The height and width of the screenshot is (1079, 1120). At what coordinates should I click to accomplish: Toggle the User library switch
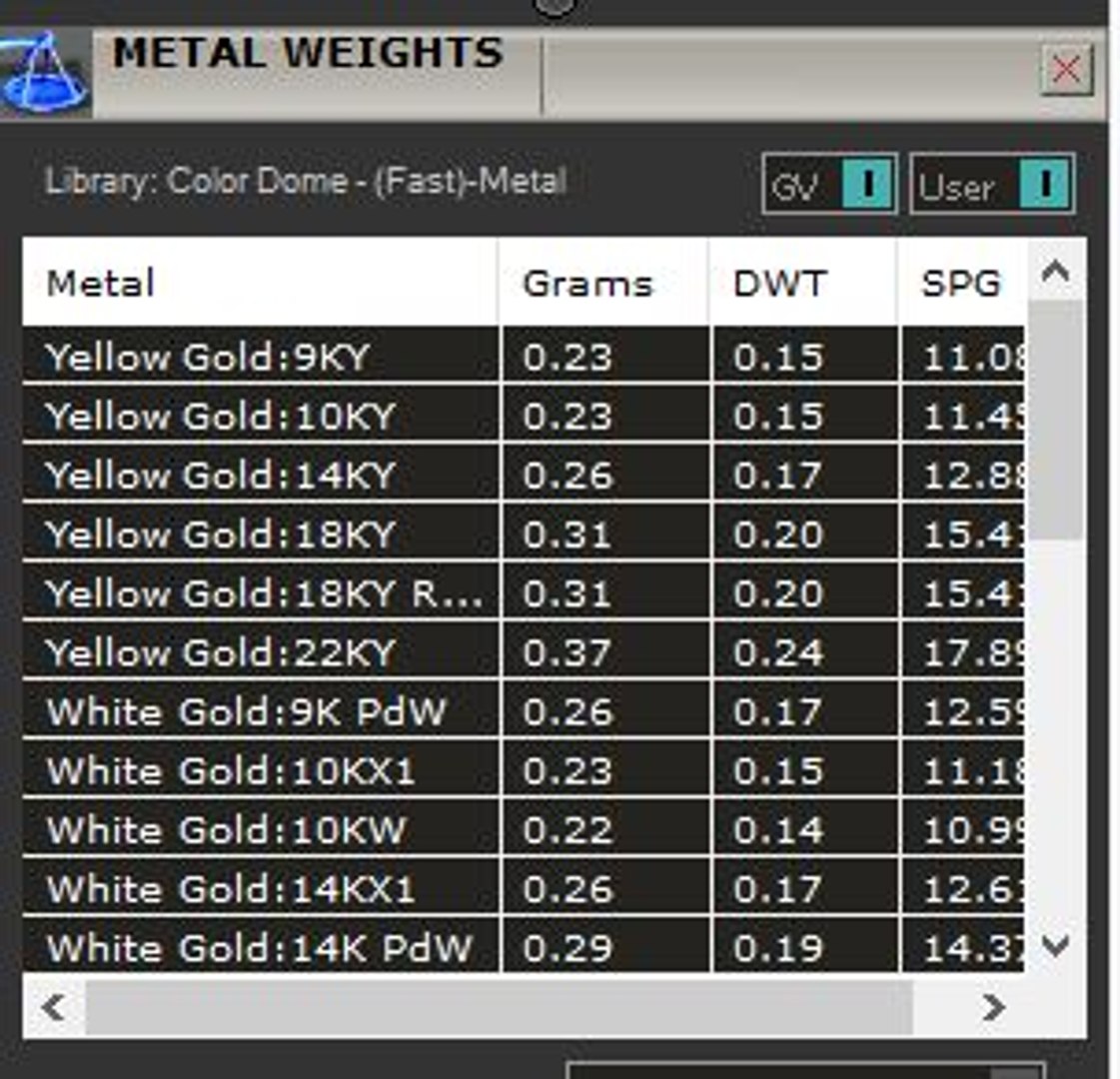993,184
